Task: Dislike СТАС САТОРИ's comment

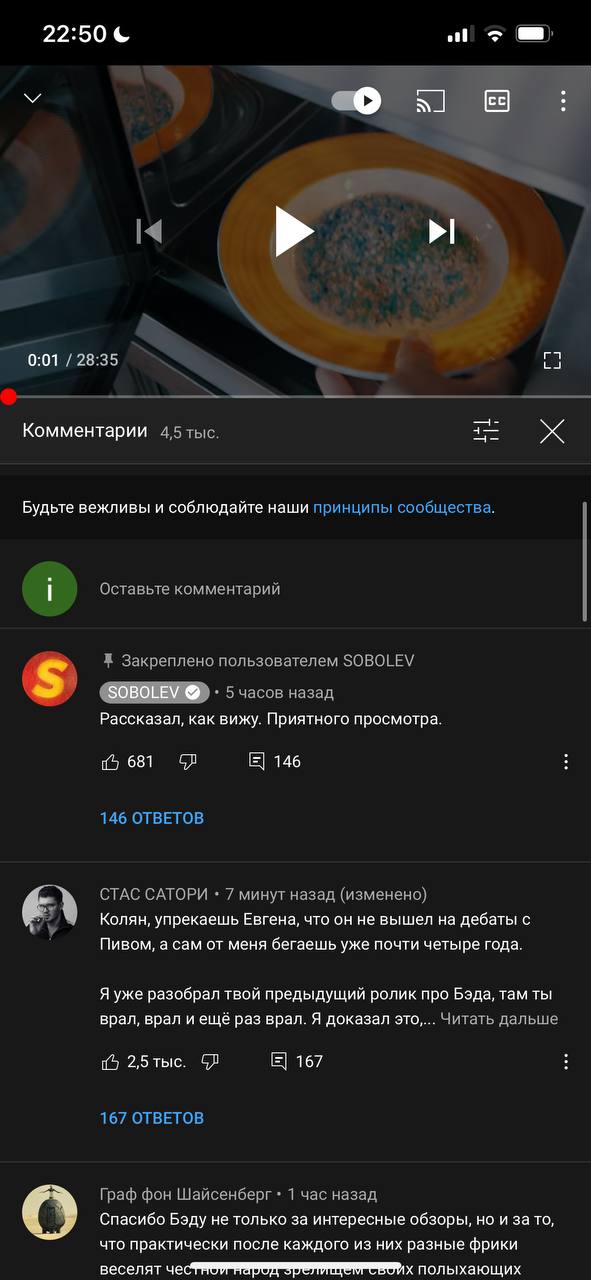Action: (210, 1061)
